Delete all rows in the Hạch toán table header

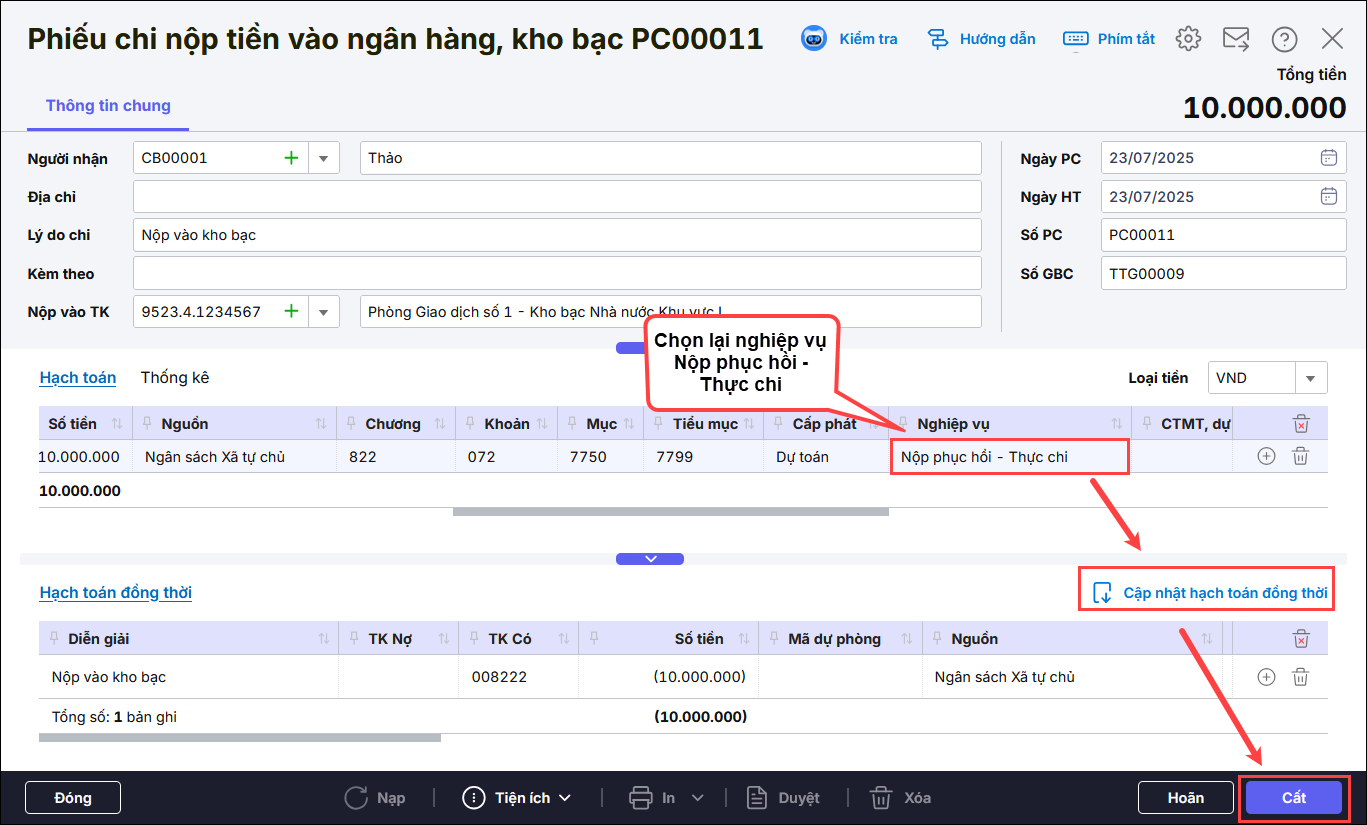click(x=1301, y=424)
